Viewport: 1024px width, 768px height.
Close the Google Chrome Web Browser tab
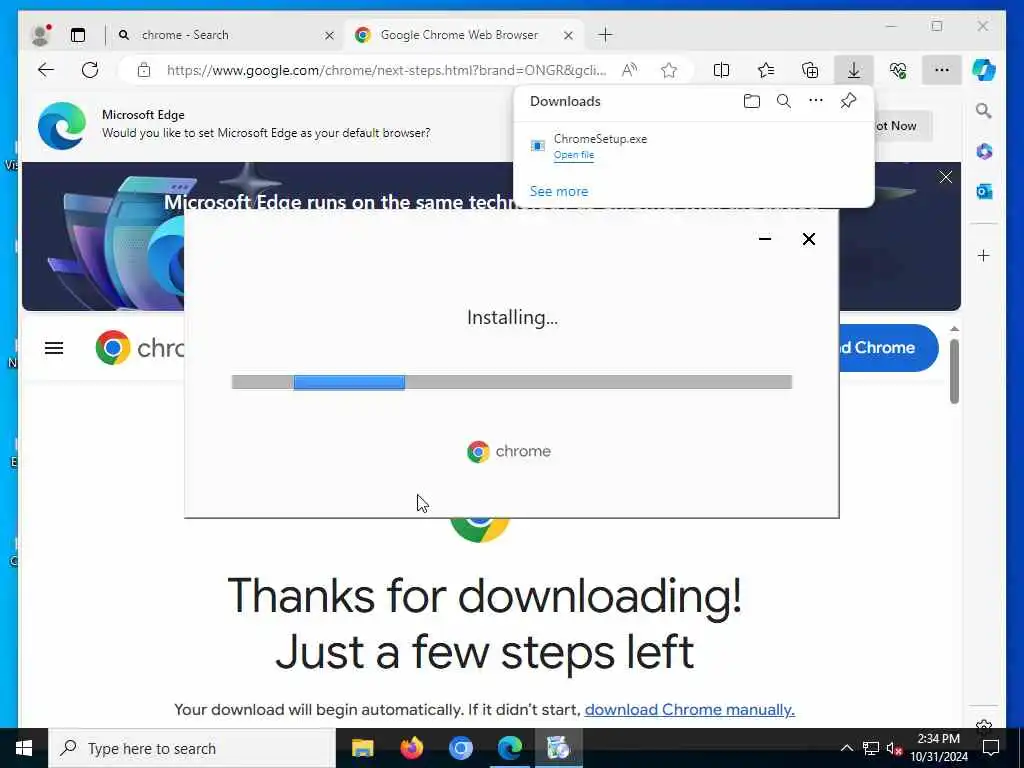568,35
